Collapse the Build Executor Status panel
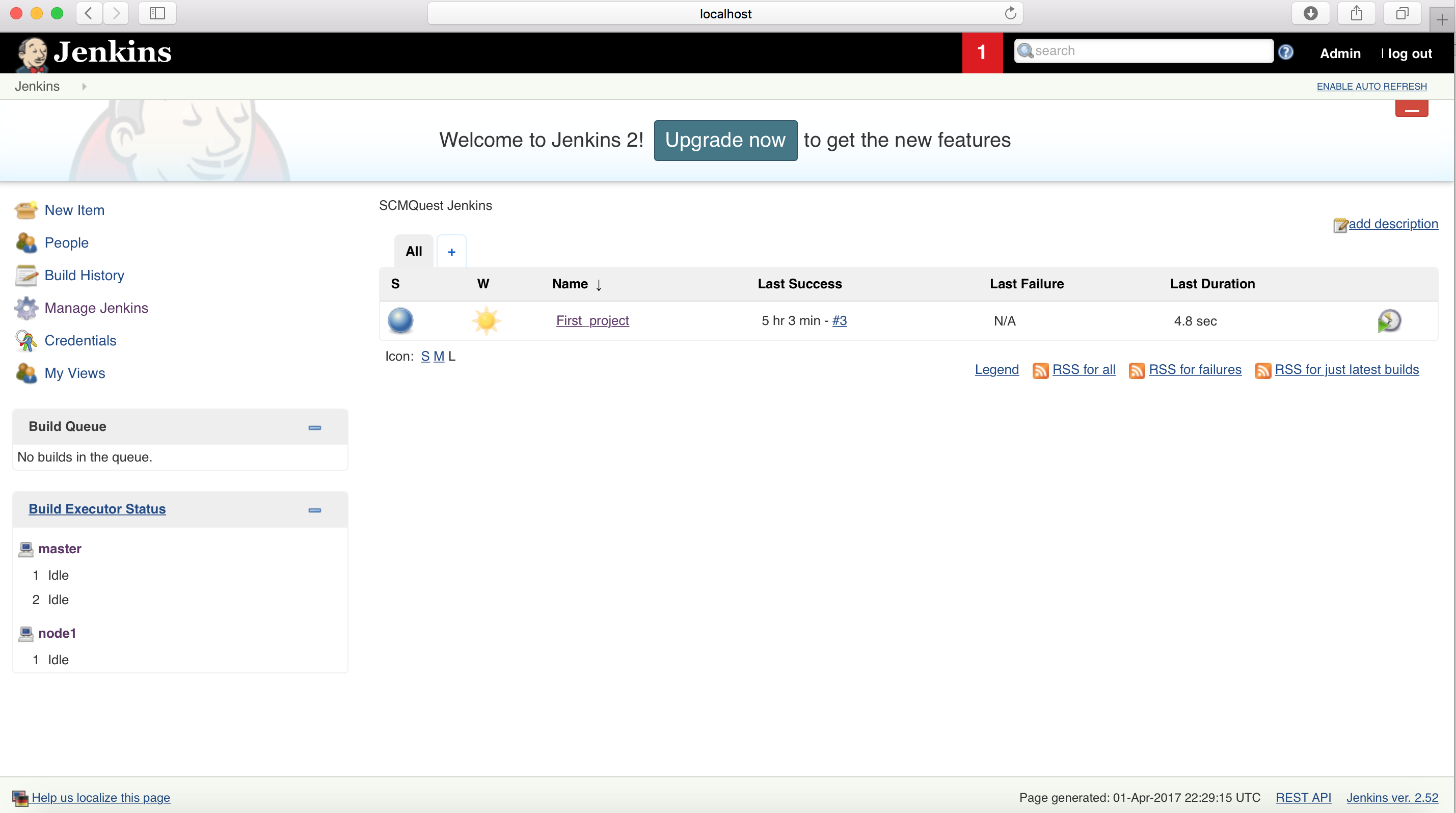The height and width of the screenshot is (813, 1456). click(314, 509)
